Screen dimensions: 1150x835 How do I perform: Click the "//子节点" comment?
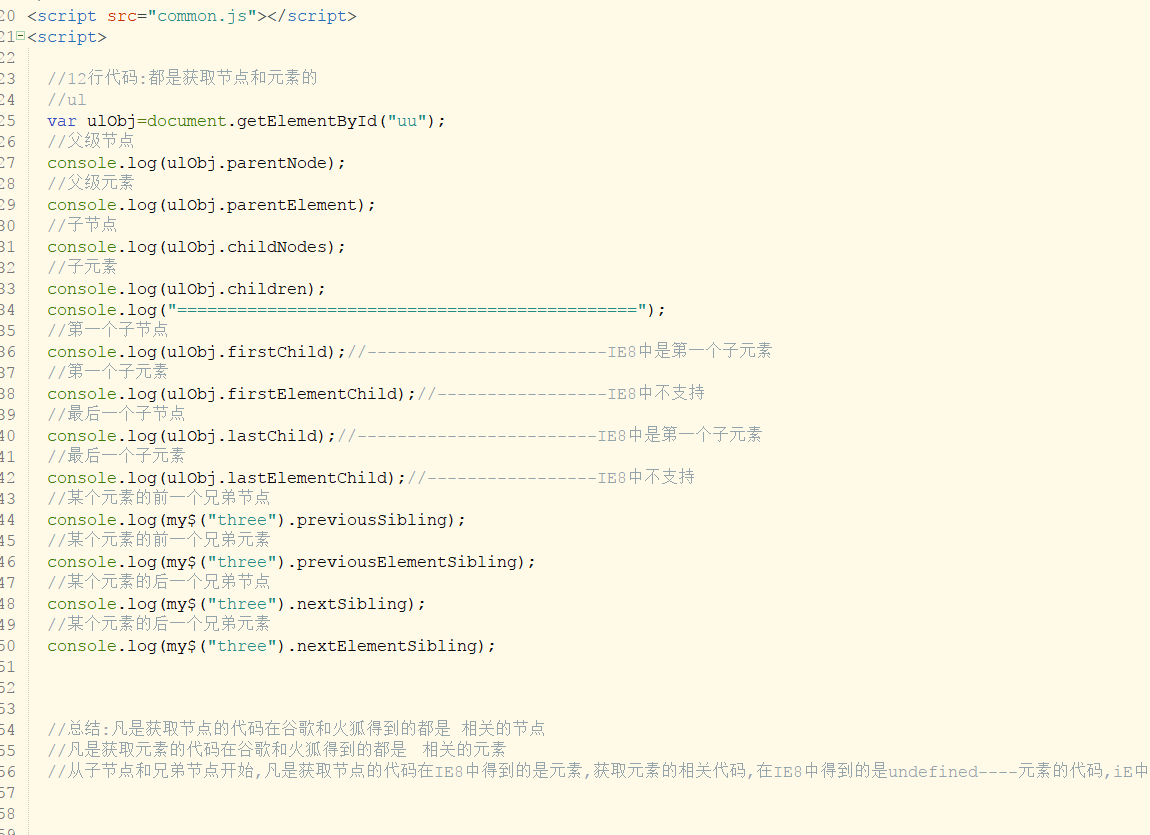(82, 224)
